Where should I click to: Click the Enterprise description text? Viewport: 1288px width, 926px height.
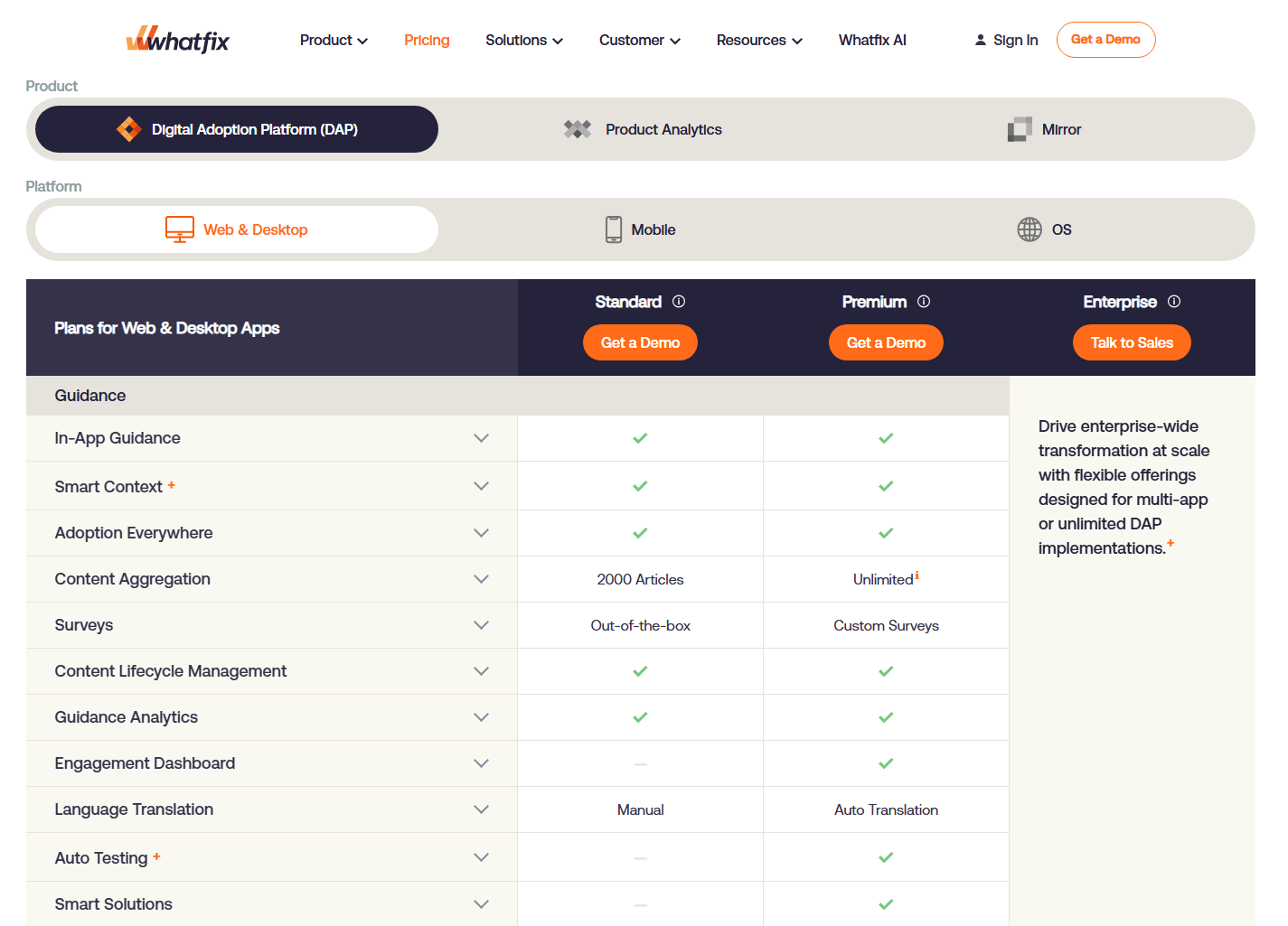click(x=1123, y=487)
